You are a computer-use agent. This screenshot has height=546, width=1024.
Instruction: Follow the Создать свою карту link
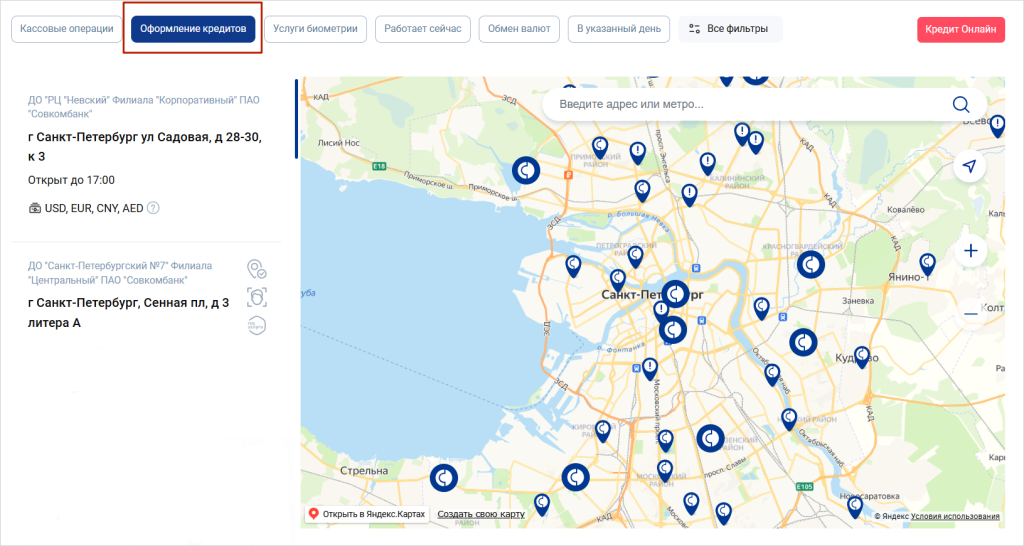point(481,514)
